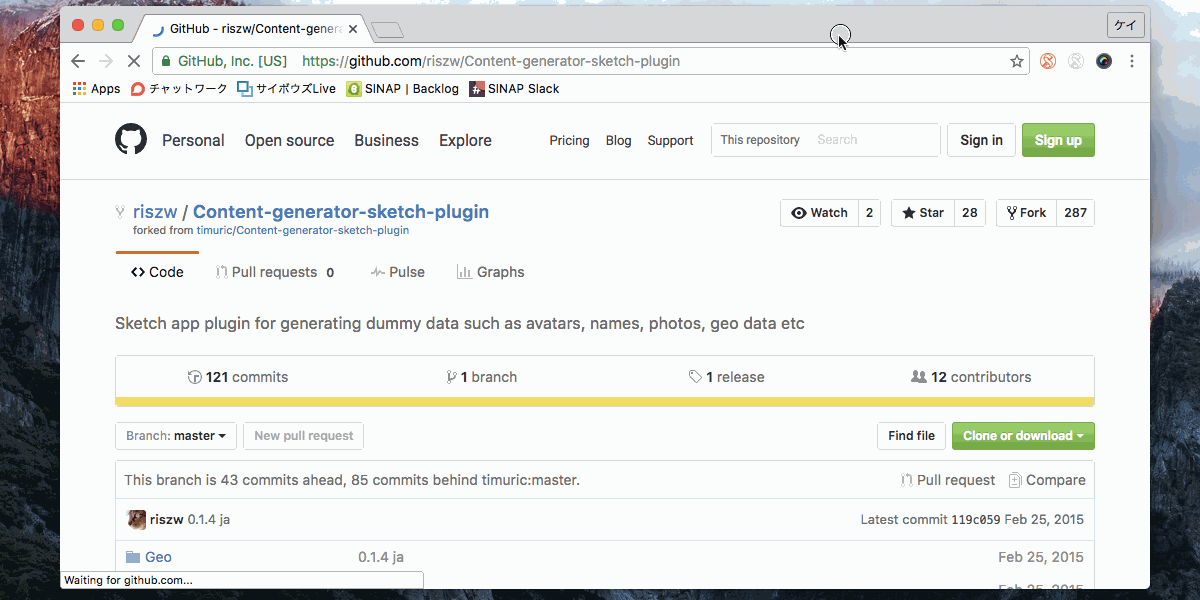Open timuric forked-from repository link
This screenshot has width=1200, height=600.
tap(303, 230)
